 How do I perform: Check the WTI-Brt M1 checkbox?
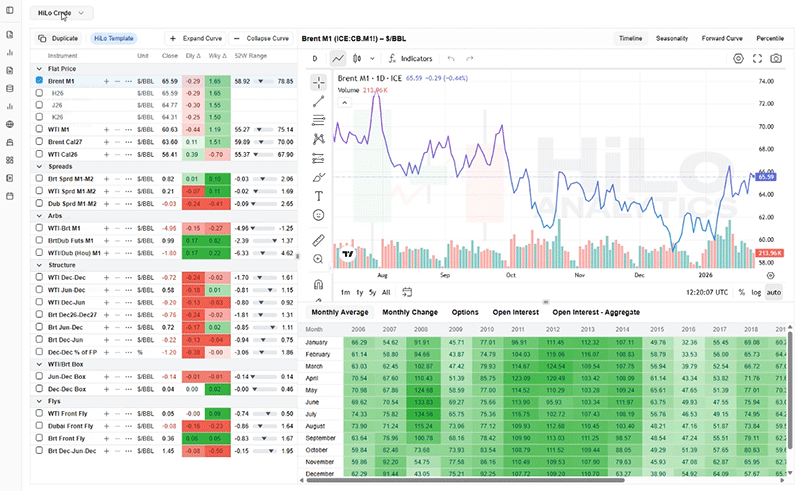coord(39,228)
